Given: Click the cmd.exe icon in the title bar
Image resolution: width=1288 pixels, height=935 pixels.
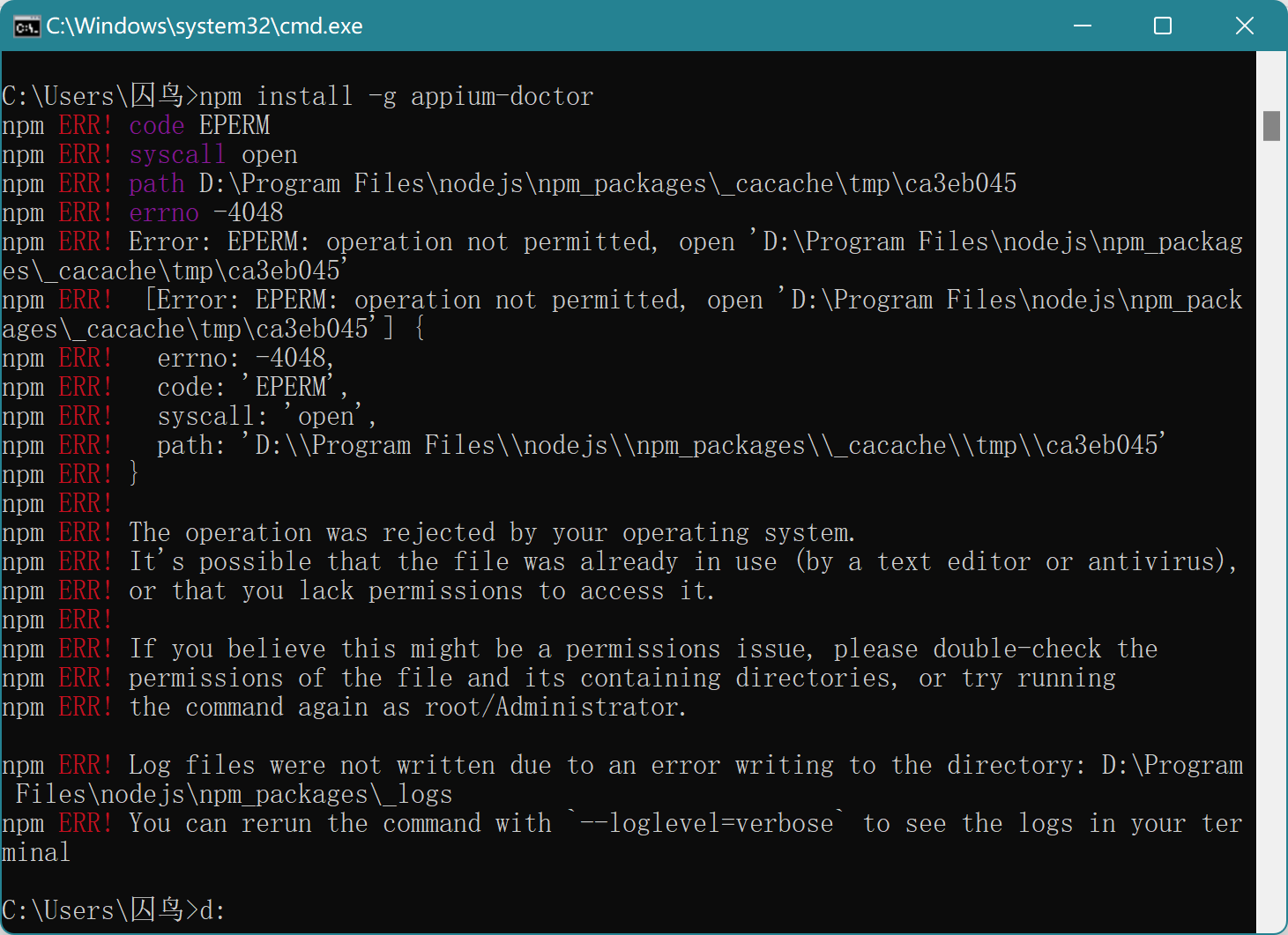Looking at the screenshot, I should (x=26, y=26).
